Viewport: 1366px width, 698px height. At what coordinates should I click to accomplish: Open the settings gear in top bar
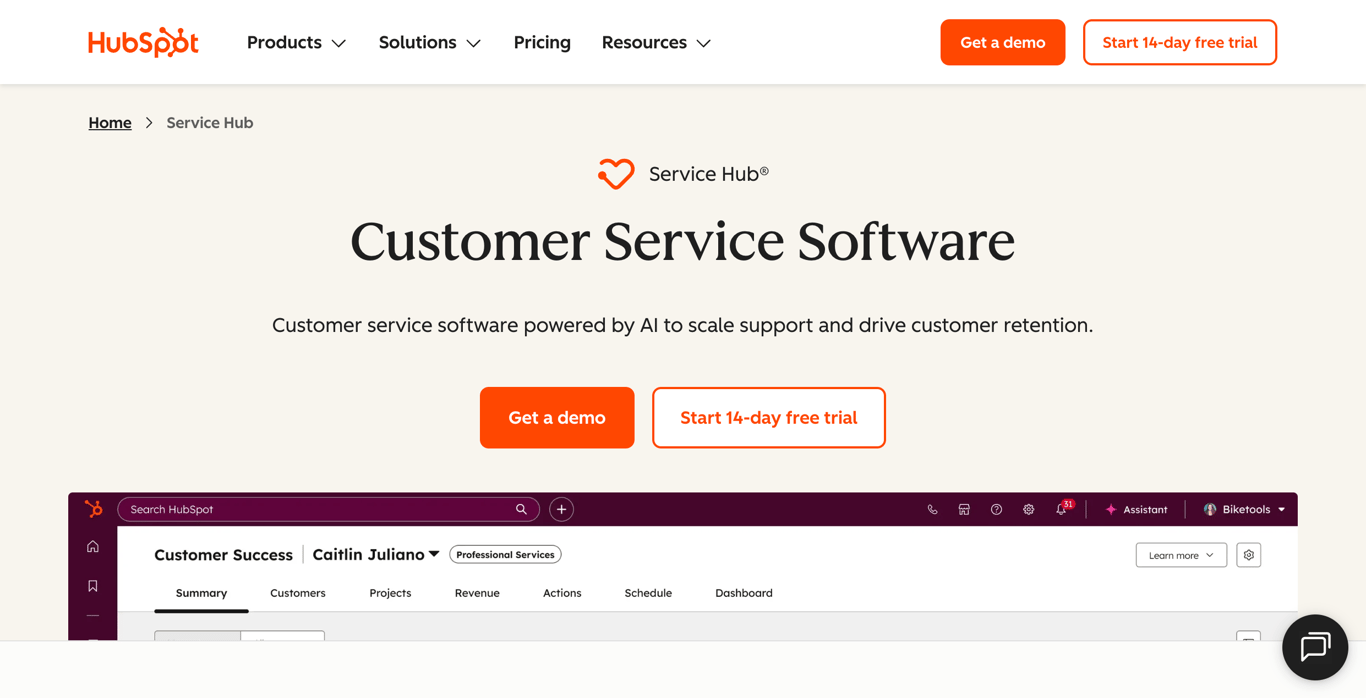1028,510
